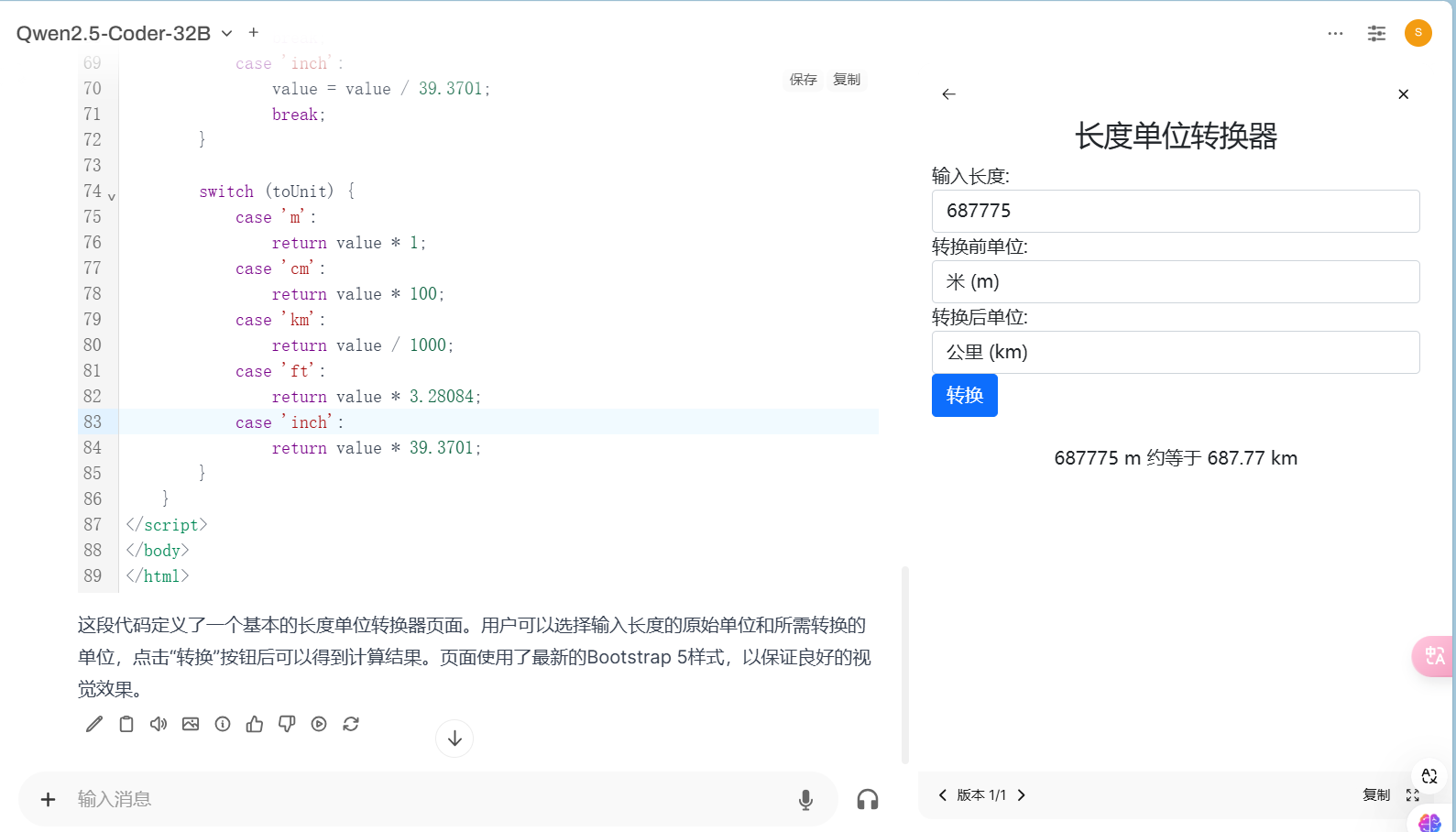This screenshot has width=1456, height=832.
Task: Edit the response with the pencil icon
Action: [94, 724]
